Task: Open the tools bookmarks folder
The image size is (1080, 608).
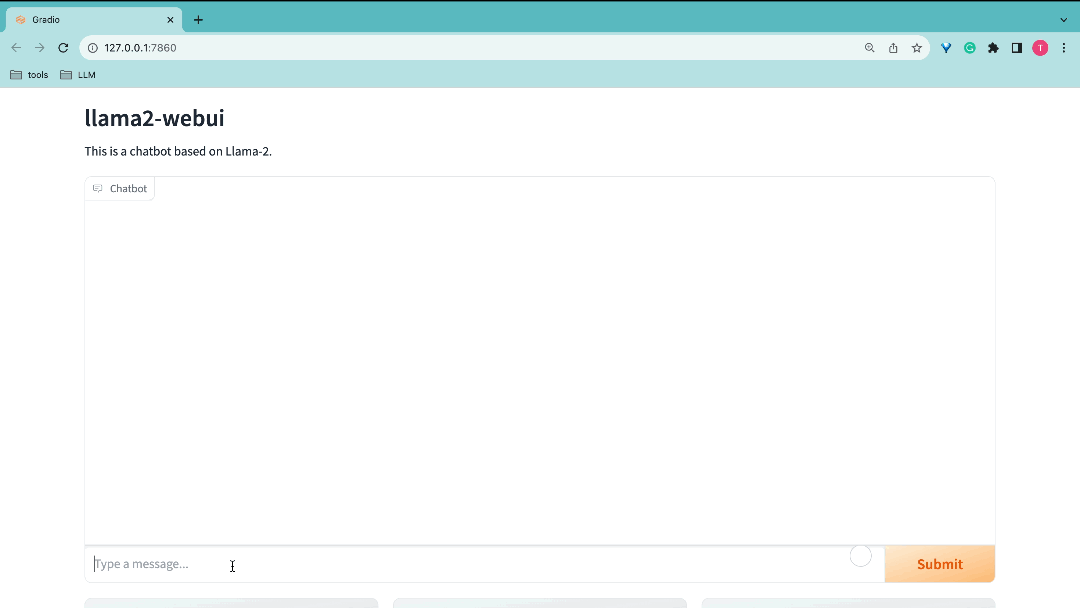Action: pyautogui.click(x=29, y=74)
